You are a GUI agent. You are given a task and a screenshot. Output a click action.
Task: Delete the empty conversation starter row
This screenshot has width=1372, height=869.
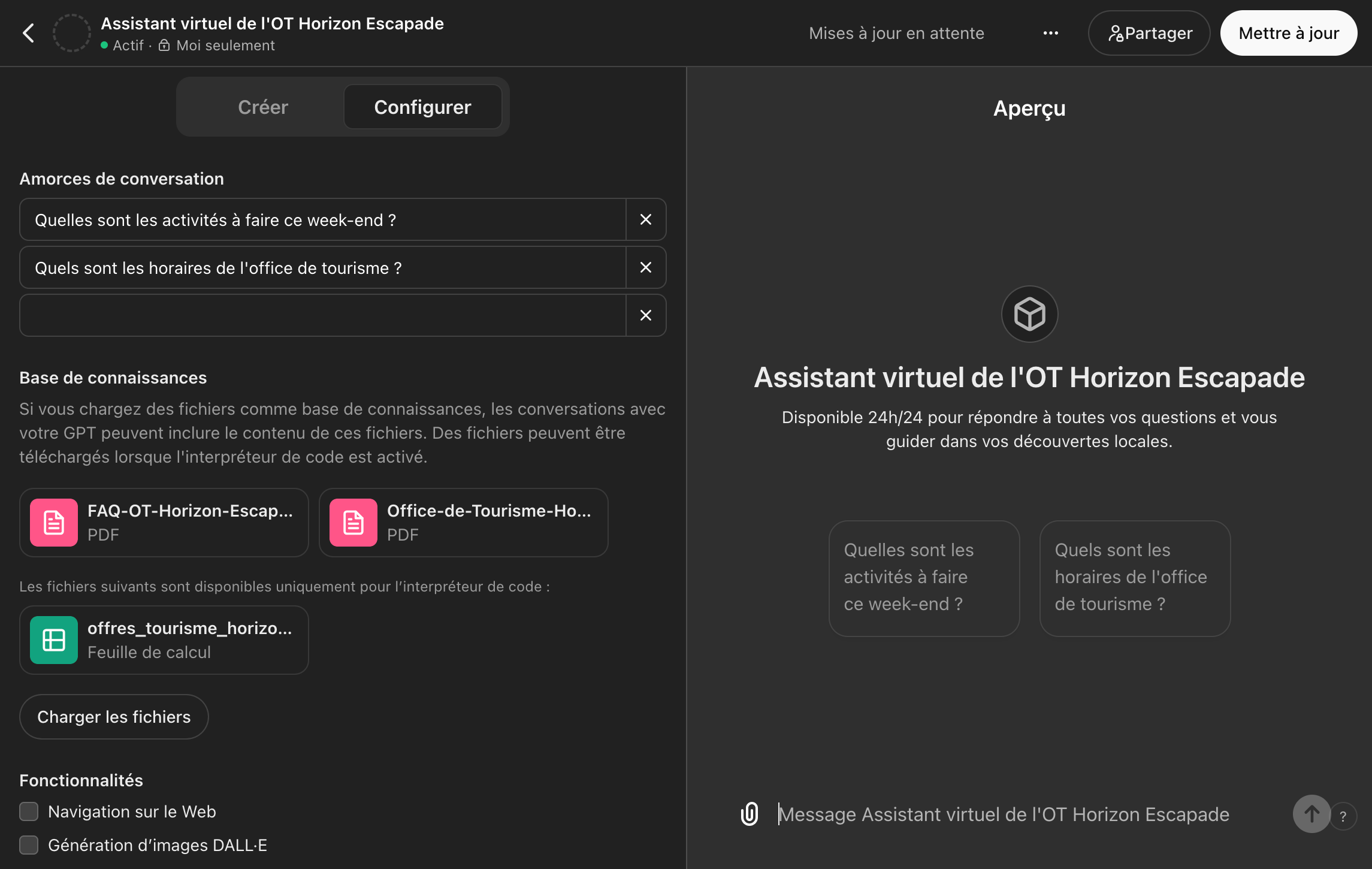coord(645,316)
